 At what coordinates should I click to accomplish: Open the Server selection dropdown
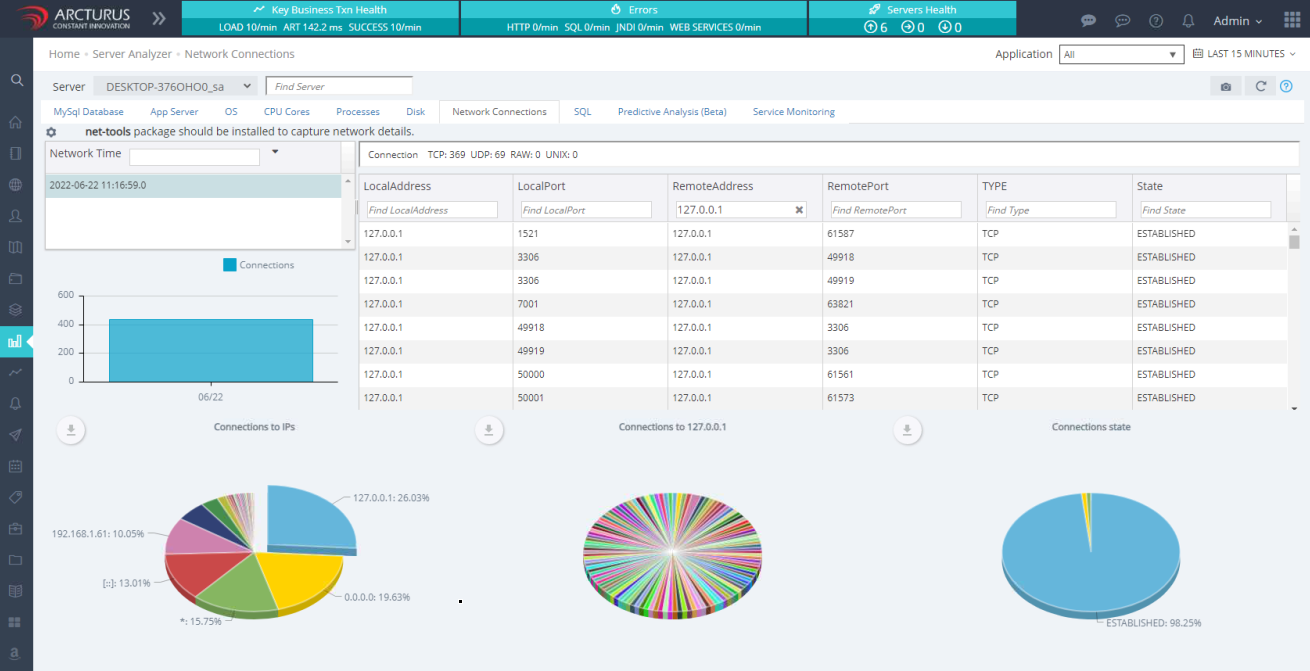175,87
